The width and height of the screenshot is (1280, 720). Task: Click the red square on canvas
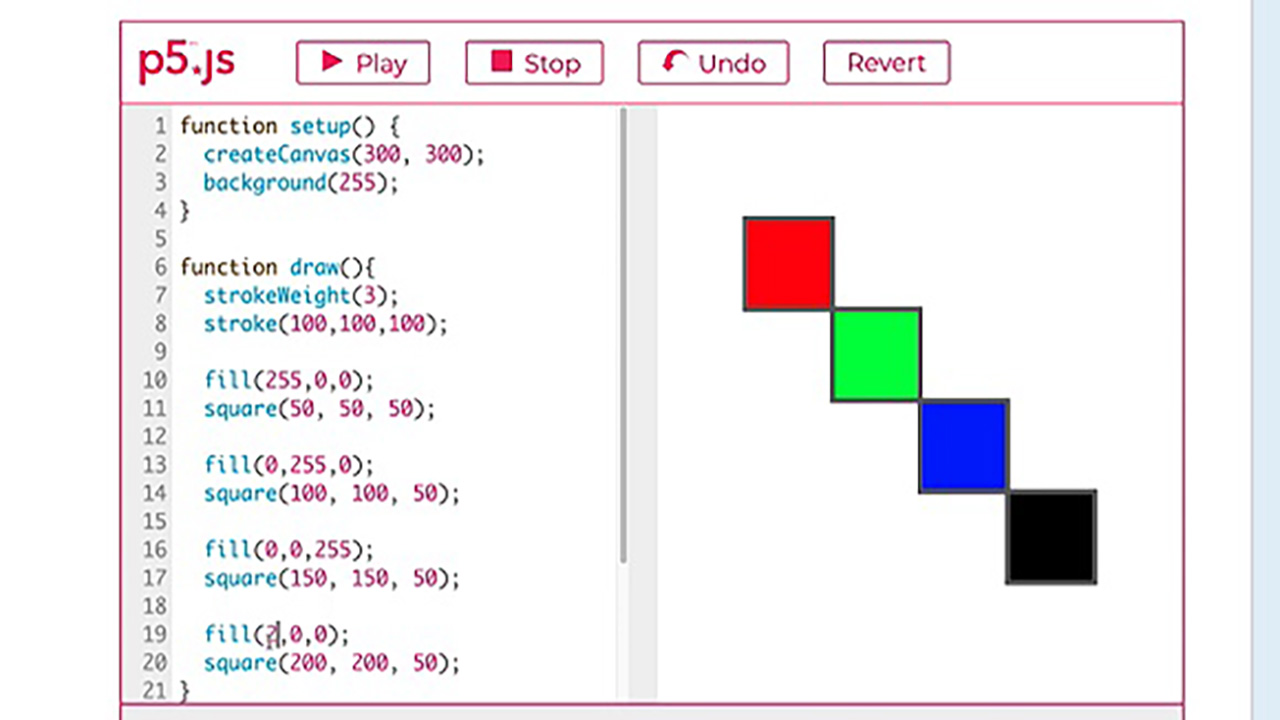tap(788, 264)
